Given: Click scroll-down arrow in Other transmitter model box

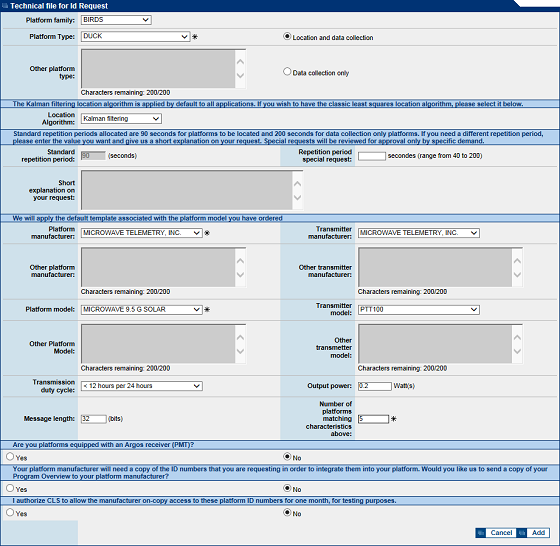Looking at the screenshot, I should pos(517,351).
